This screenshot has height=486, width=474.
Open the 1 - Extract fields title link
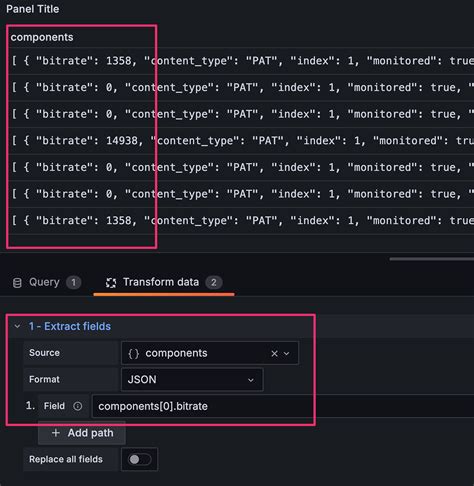pos(70,326)
